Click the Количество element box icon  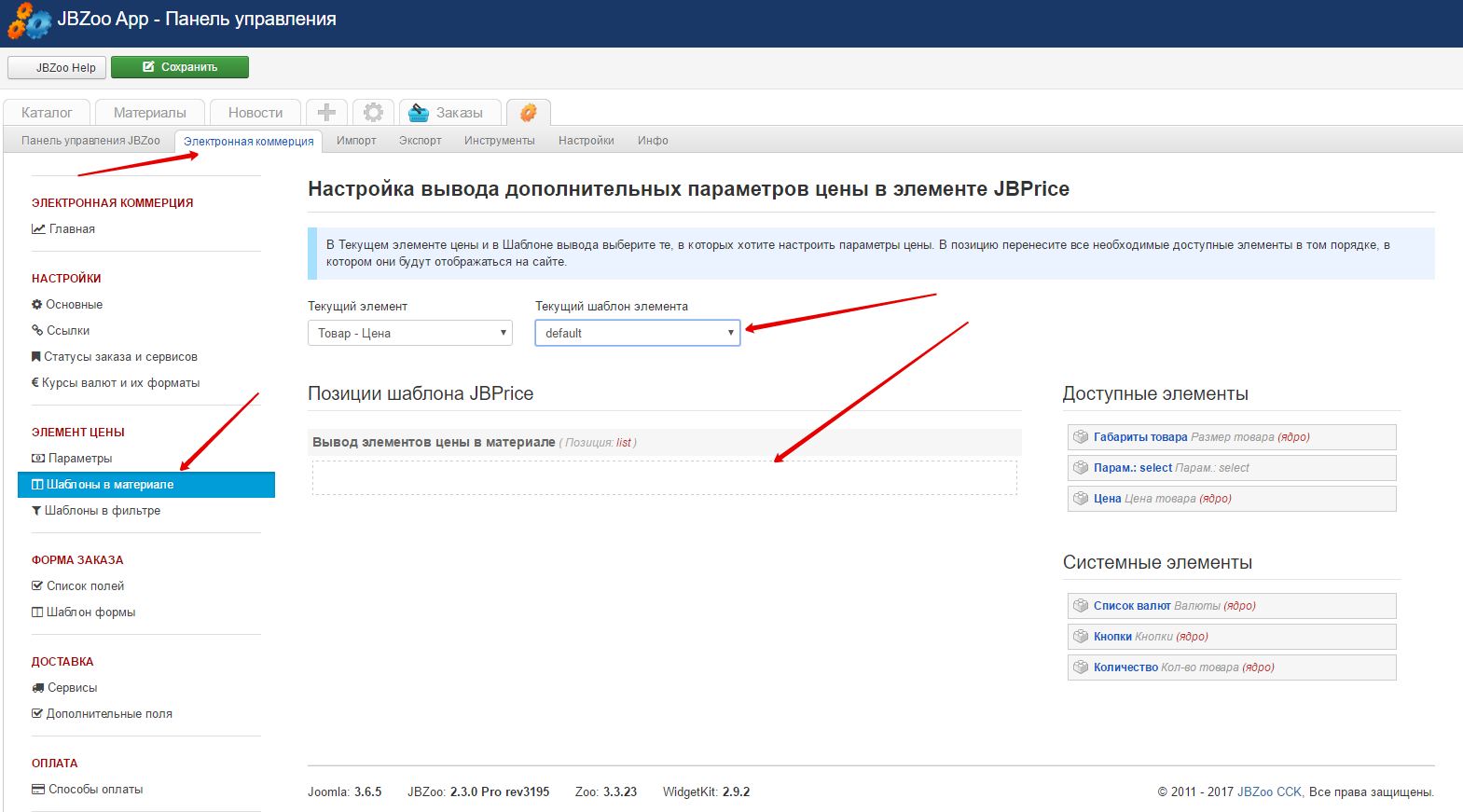[x=1081, y=667]
